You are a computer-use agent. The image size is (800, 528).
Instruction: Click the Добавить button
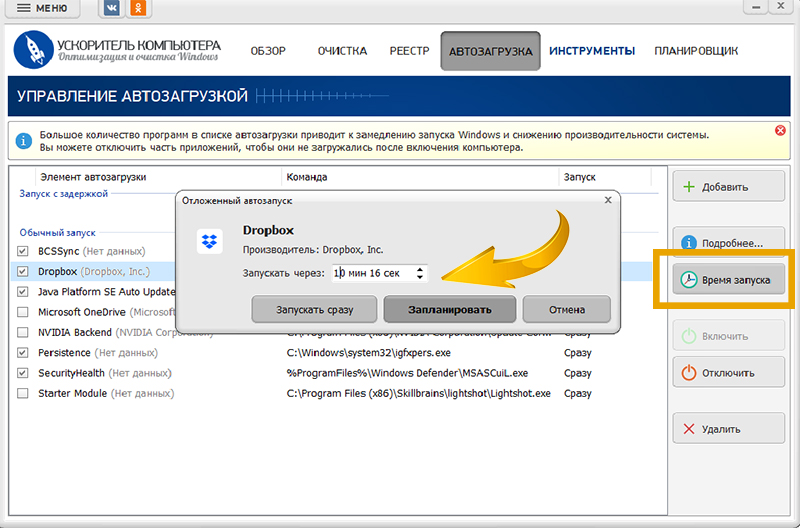[729, 187]
